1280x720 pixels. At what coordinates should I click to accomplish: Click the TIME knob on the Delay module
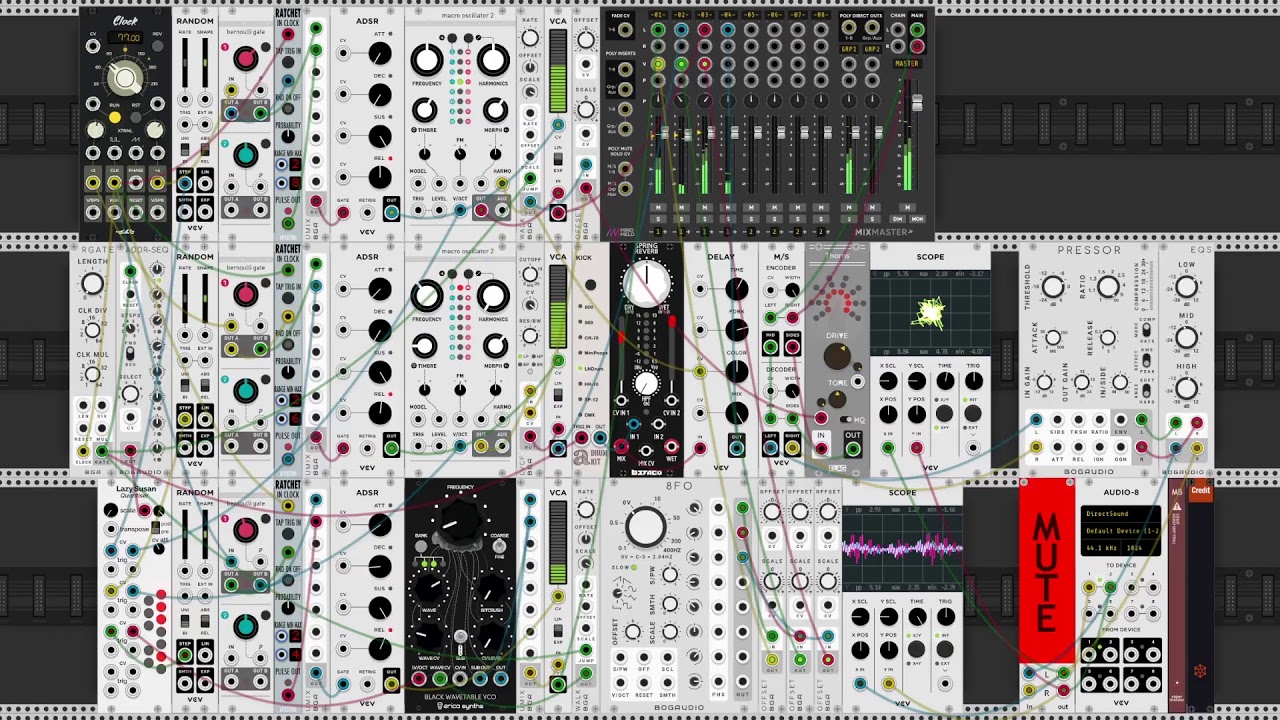point(737,290)
